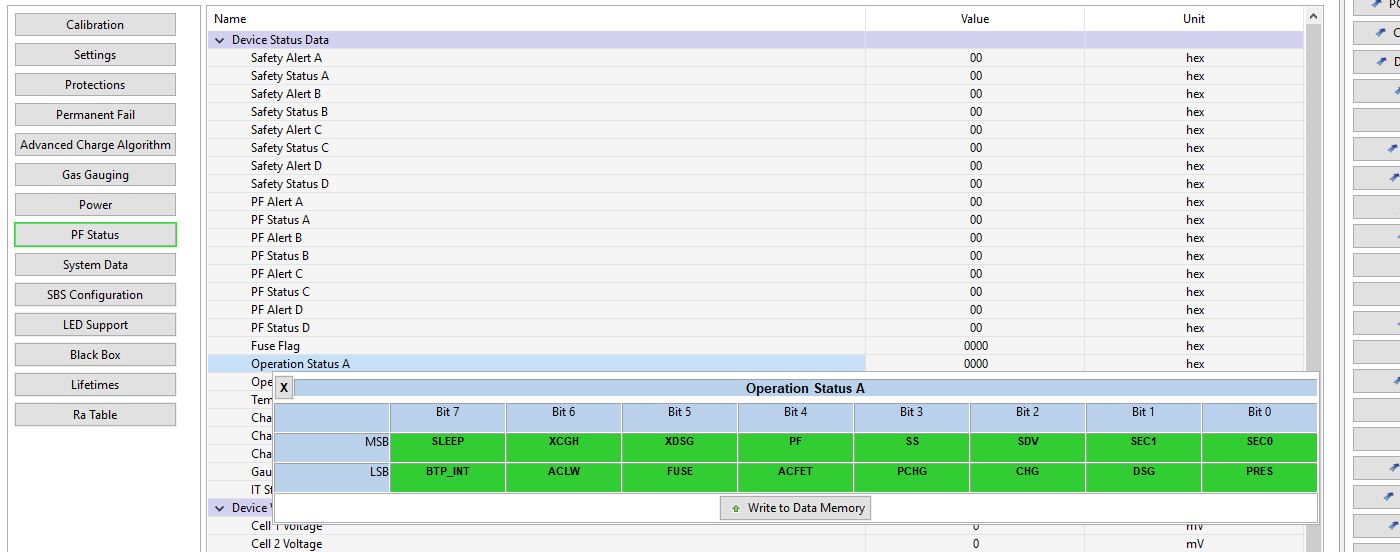Screen dimensions: 1400x552
Task: Toggle the SEC1 bit
Action: click(x=1144, y=446)
